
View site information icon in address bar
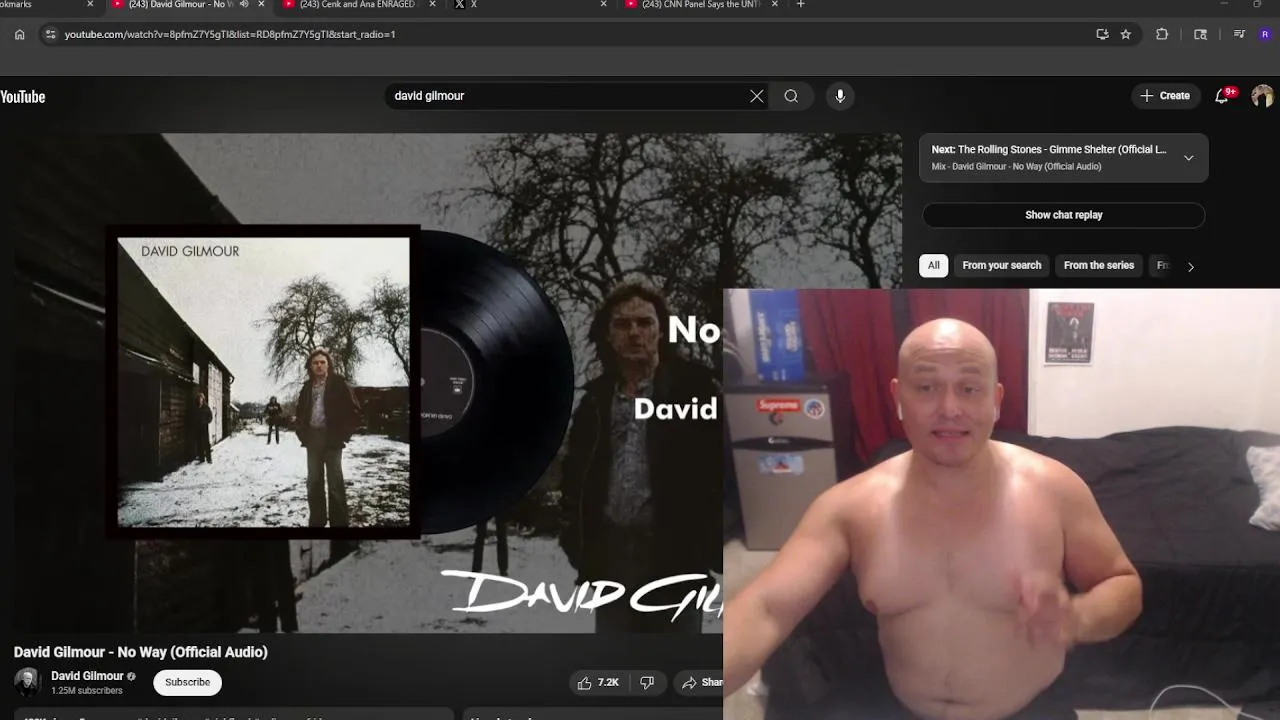click(51, 34)
